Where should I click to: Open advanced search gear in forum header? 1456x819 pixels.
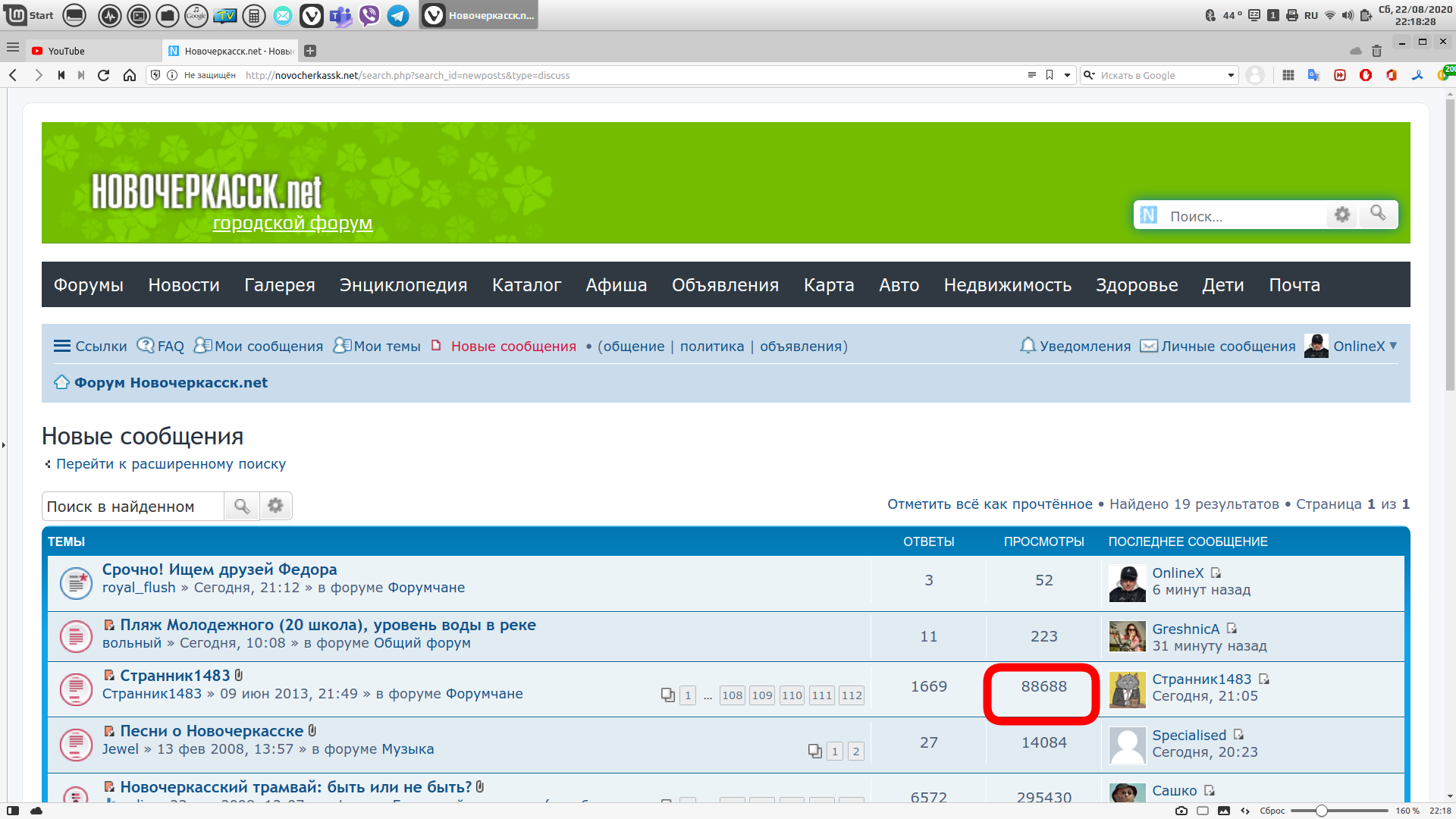coord(1342,215)
